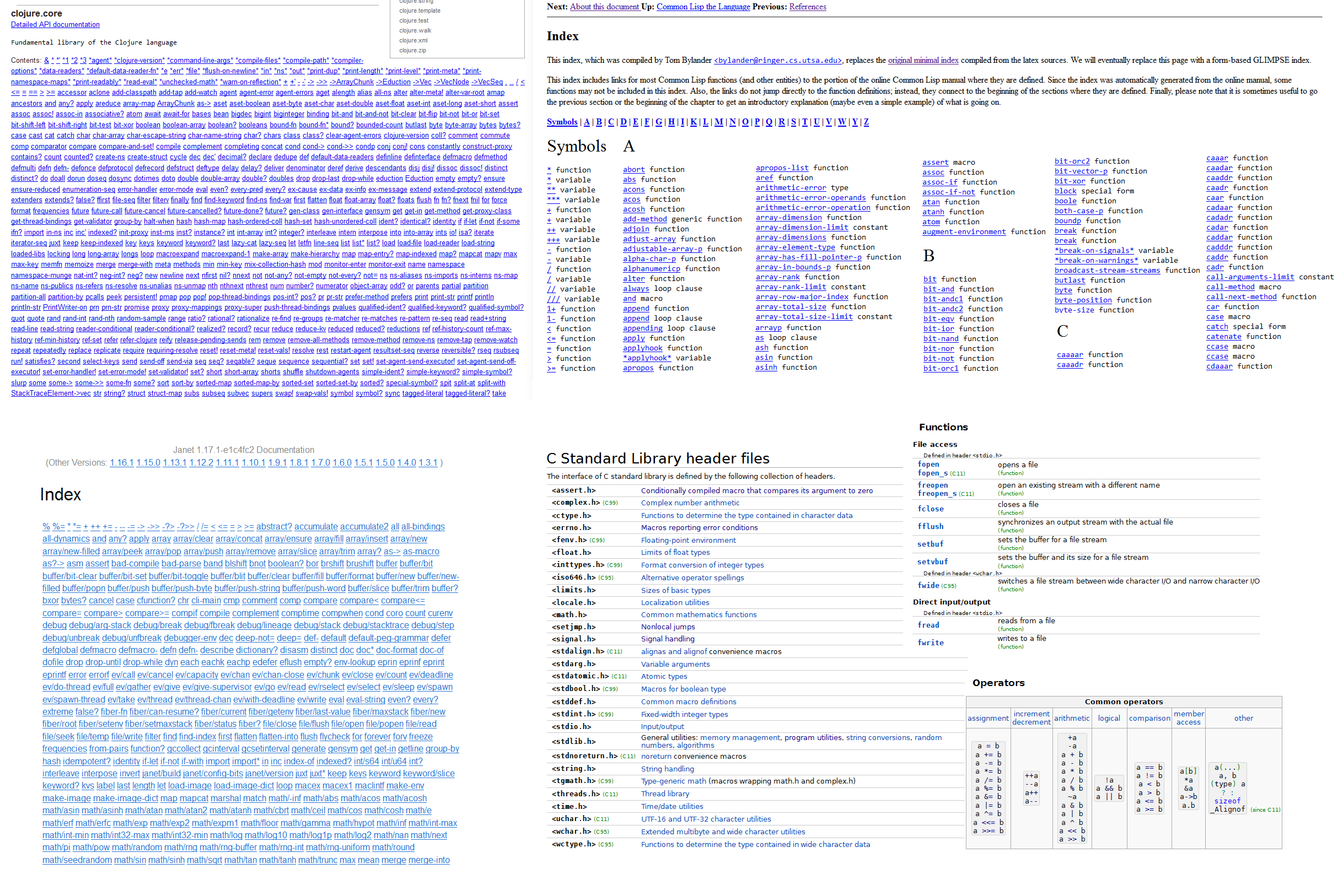Click the ensure-reduced link in Clojure contents
The width and height of the screenshot is (1343, 896).
35,190
